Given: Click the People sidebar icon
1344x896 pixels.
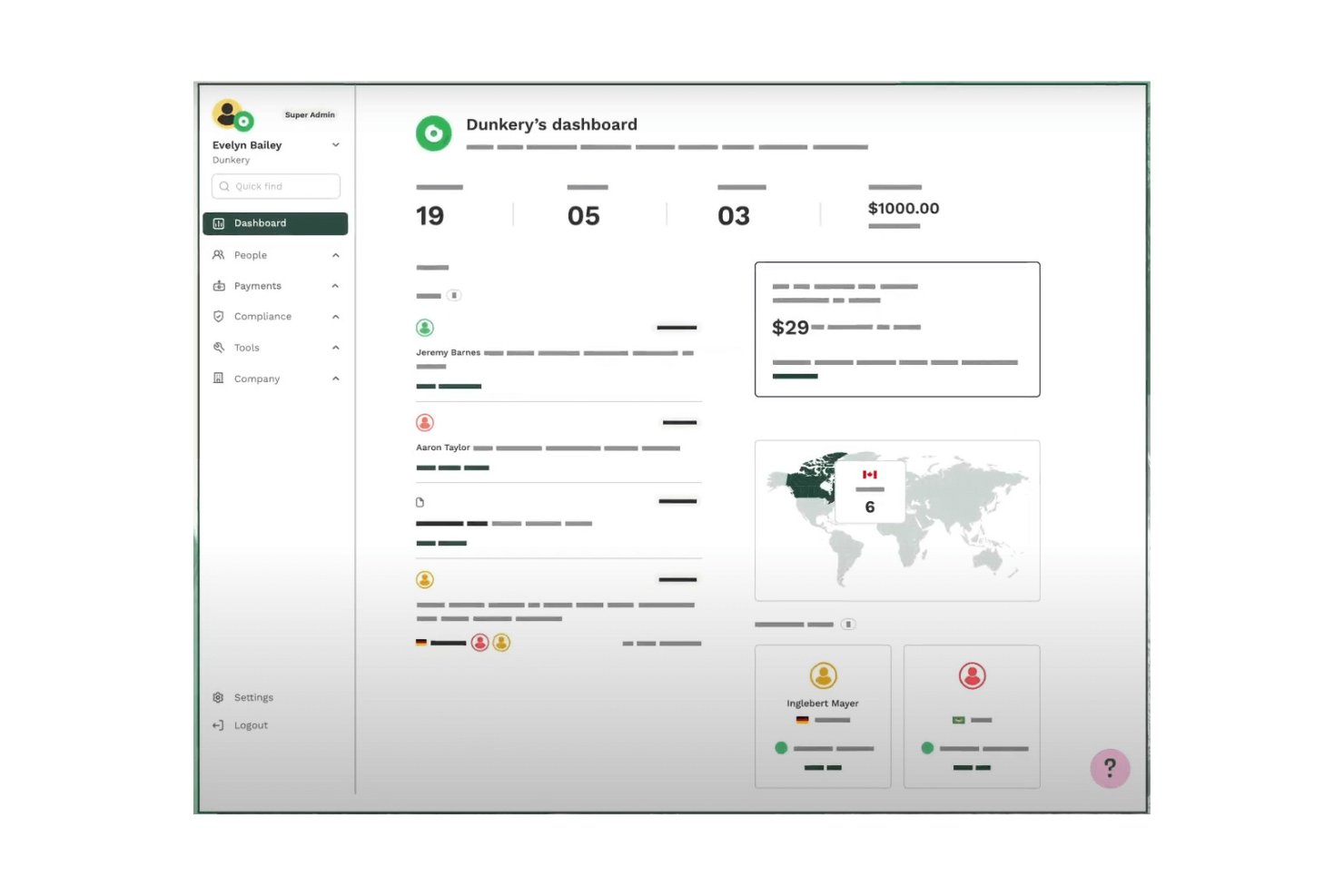Looking at the screenshot, I should tap(218, 255).
